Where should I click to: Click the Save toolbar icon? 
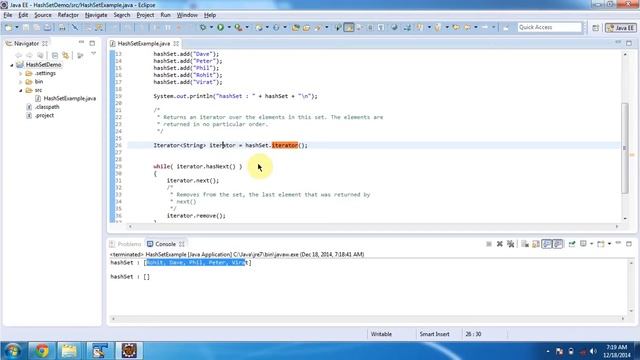pyautogui.click(x=26, y=27)
